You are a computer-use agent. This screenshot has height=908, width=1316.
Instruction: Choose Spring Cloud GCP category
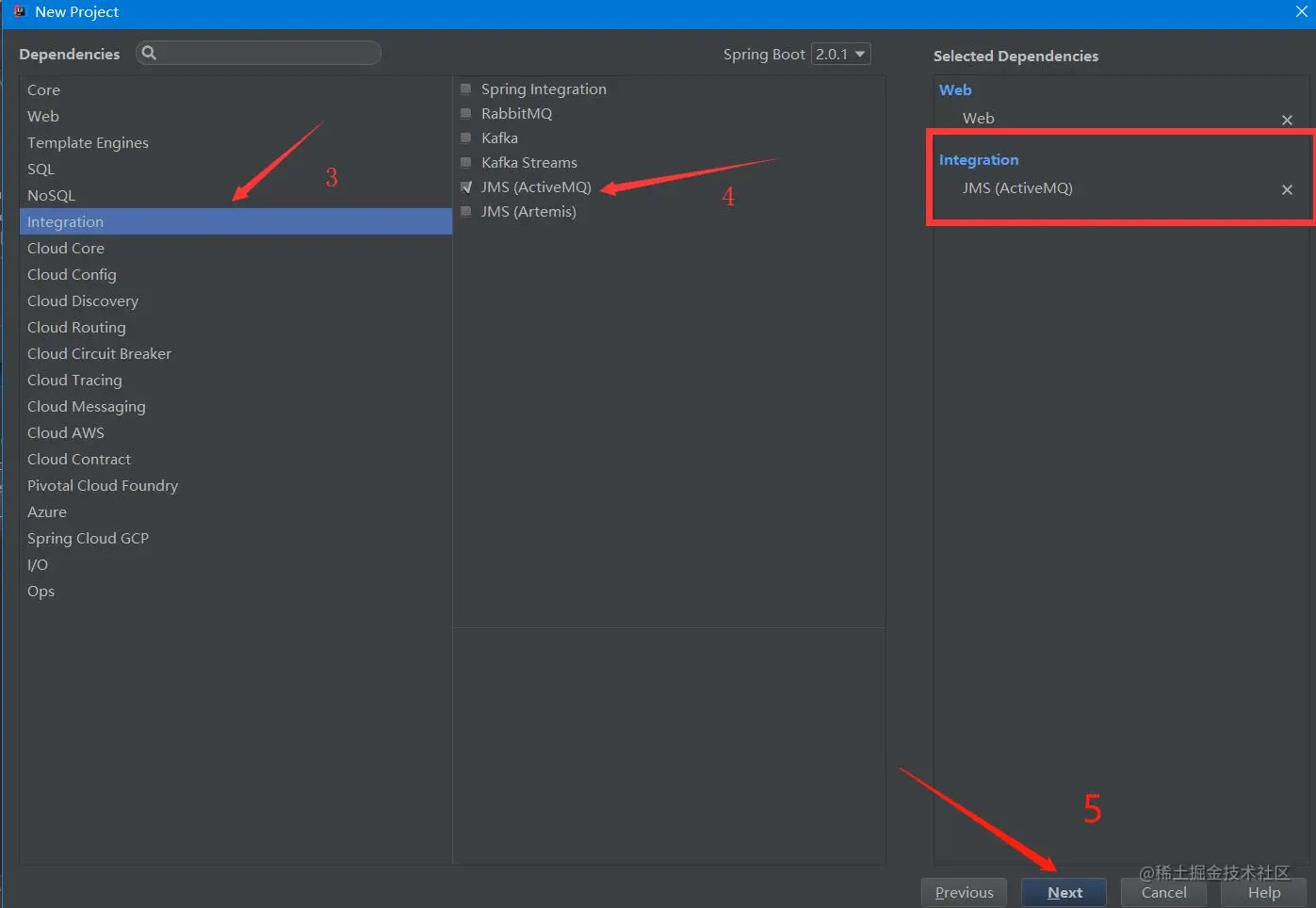[236, 538]
